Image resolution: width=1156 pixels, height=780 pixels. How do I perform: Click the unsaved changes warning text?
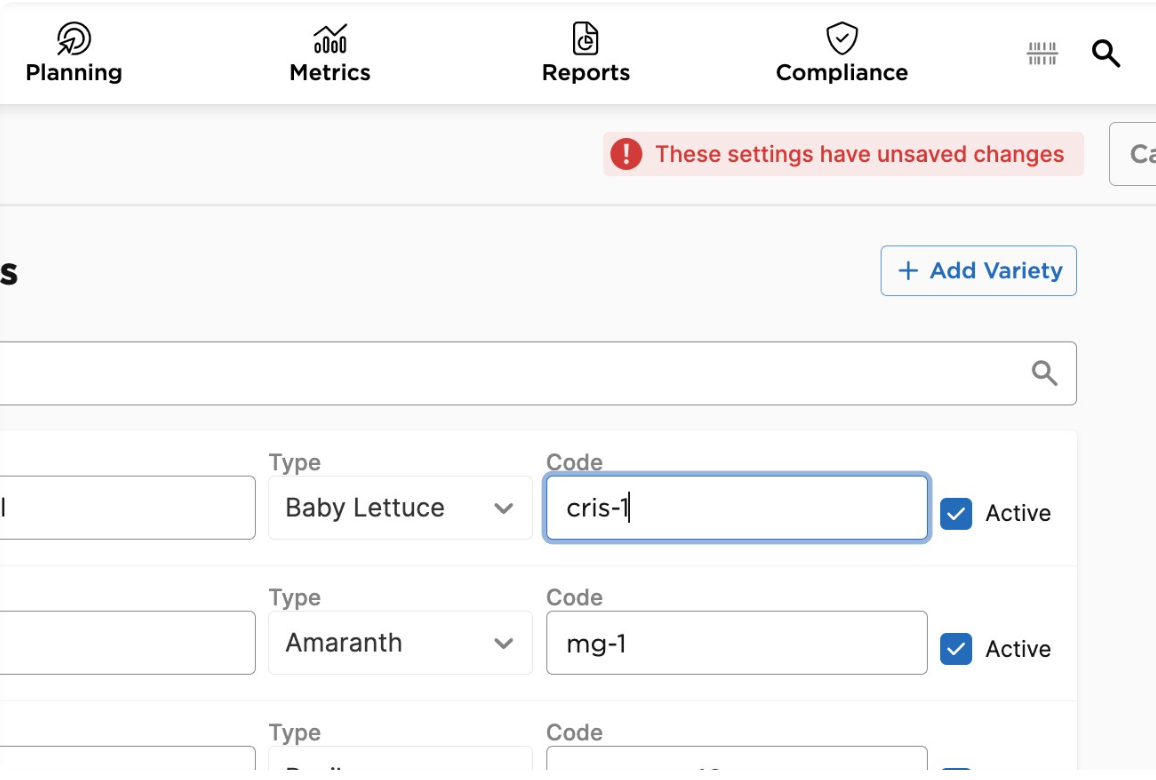(x=860, y=154)
